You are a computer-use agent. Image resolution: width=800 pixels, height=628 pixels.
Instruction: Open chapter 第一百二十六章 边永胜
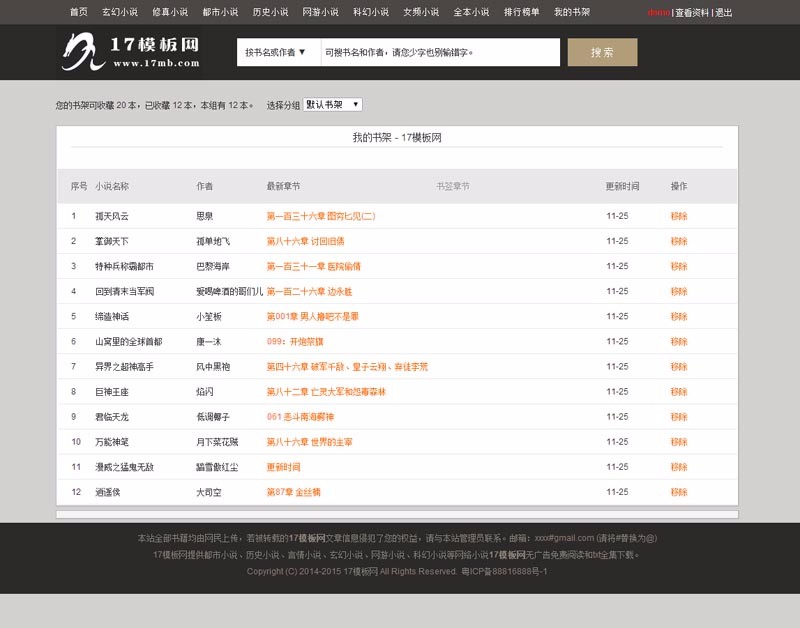click(x=309, y=291)
